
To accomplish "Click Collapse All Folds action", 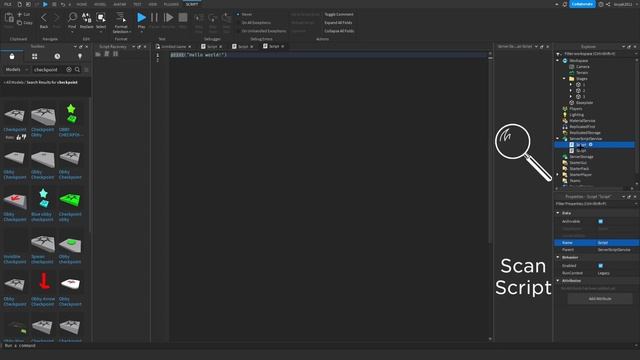I will [x=339, y=31].
